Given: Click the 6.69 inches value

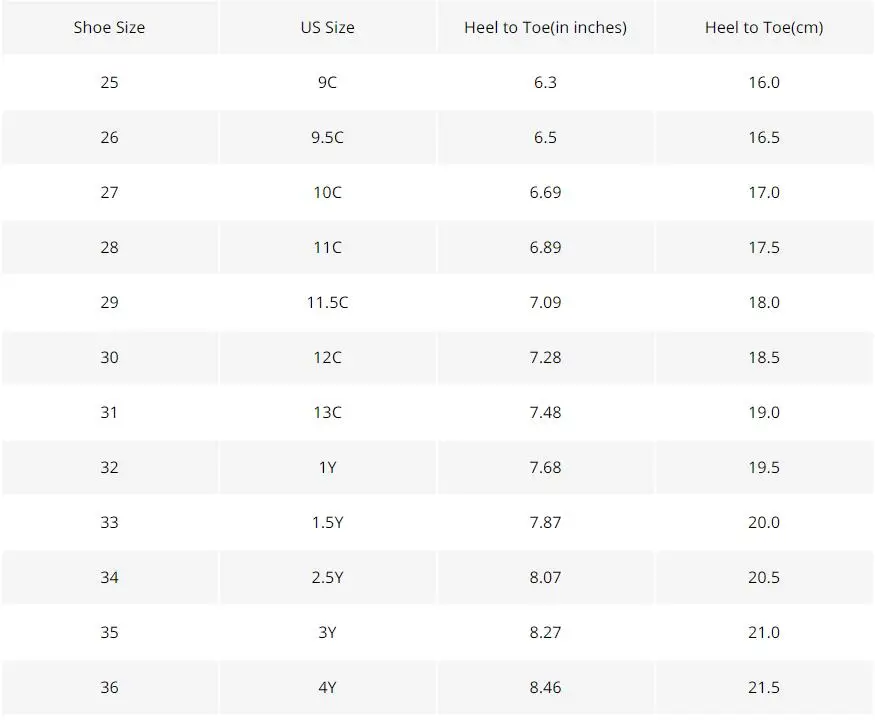Looking at the screenshot, I should coord(545,192).
